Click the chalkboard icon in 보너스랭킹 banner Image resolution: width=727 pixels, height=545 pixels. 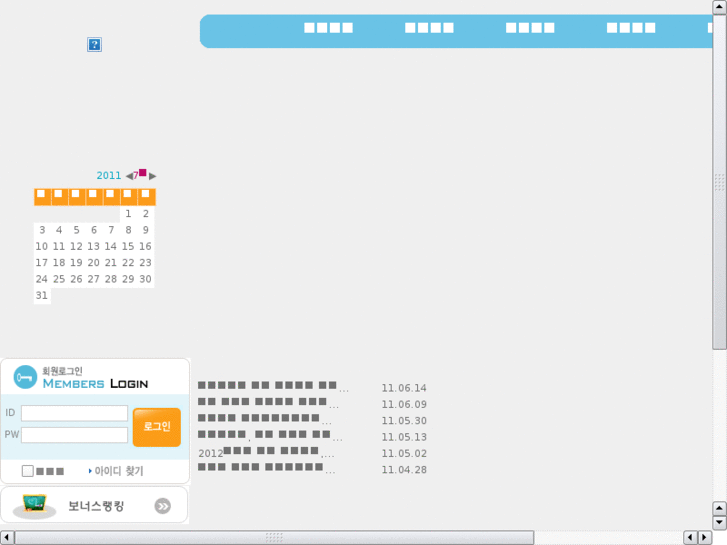(x=34, y=505)
